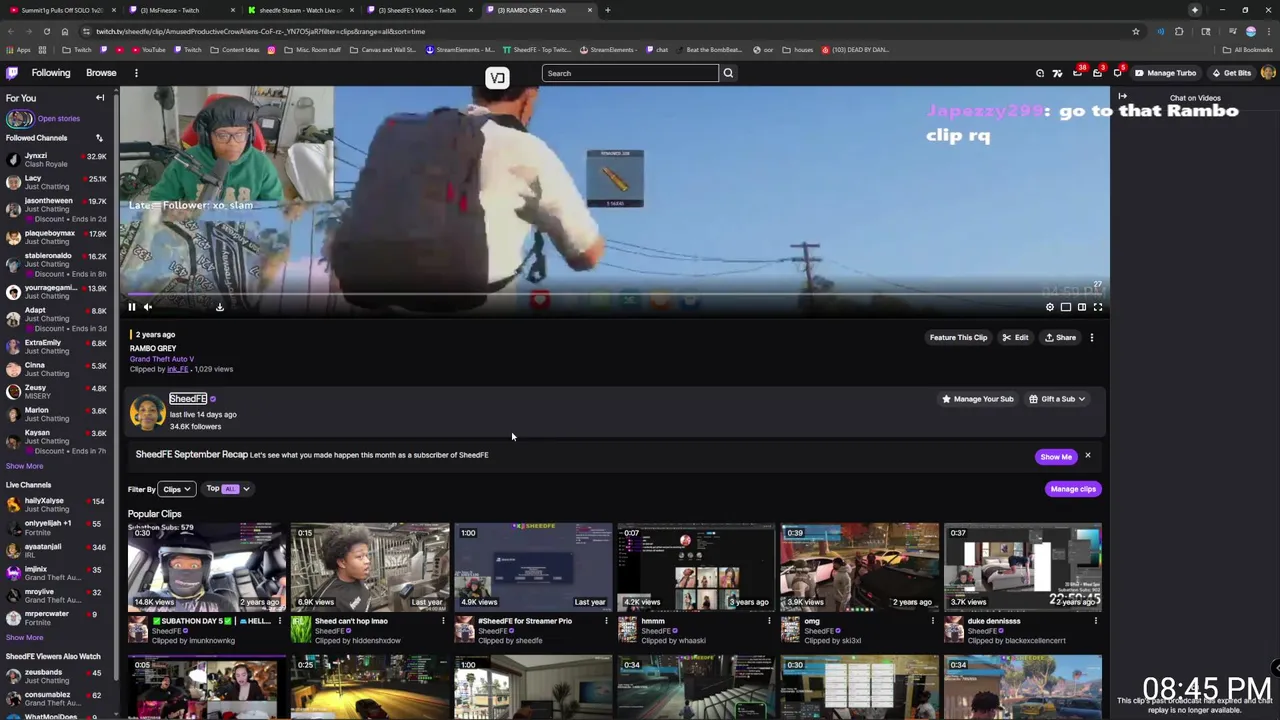
Task: Open the Grand Theft Auto V category link
Action: click(162, 359)
